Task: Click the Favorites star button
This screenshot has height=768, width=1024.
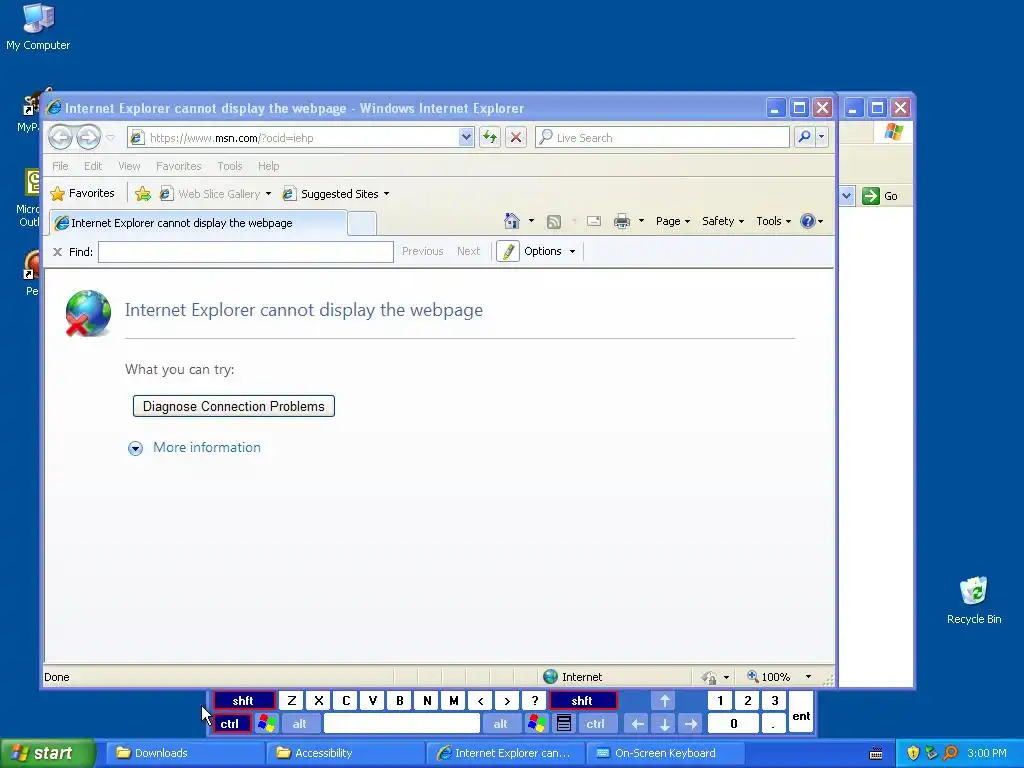Action: point(82,193)
